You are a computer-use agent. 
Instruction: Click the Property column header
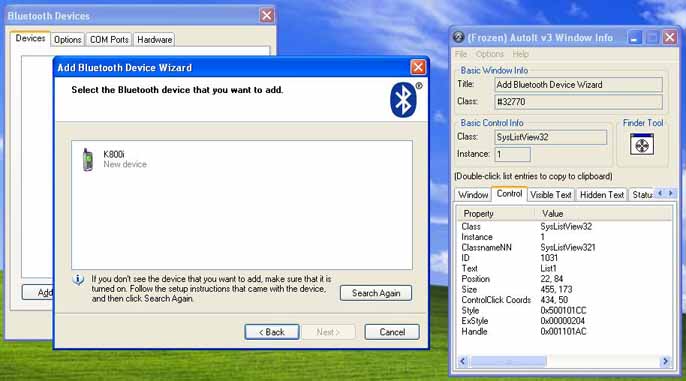pyautogui.click(x=497, y=213)
